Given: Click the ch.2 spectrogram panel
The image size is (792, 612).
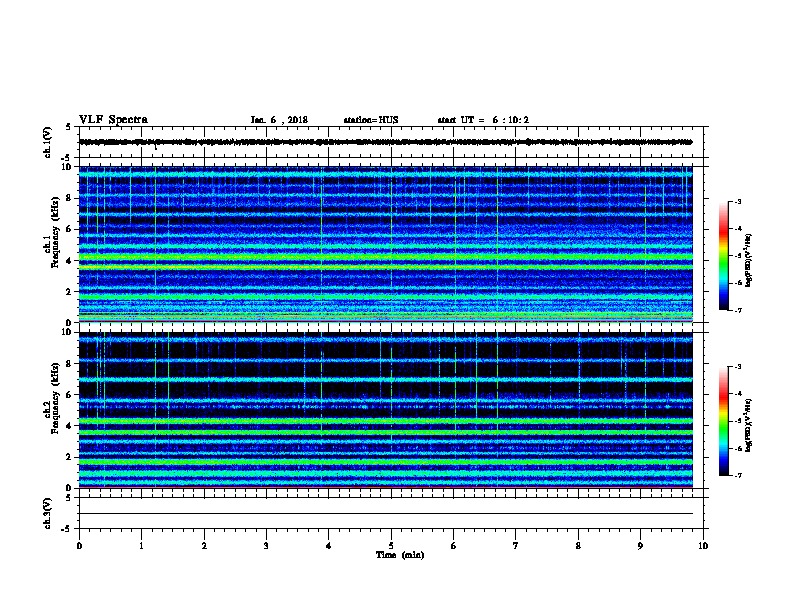Looking at the screenshot, I should tap(386, 410).
